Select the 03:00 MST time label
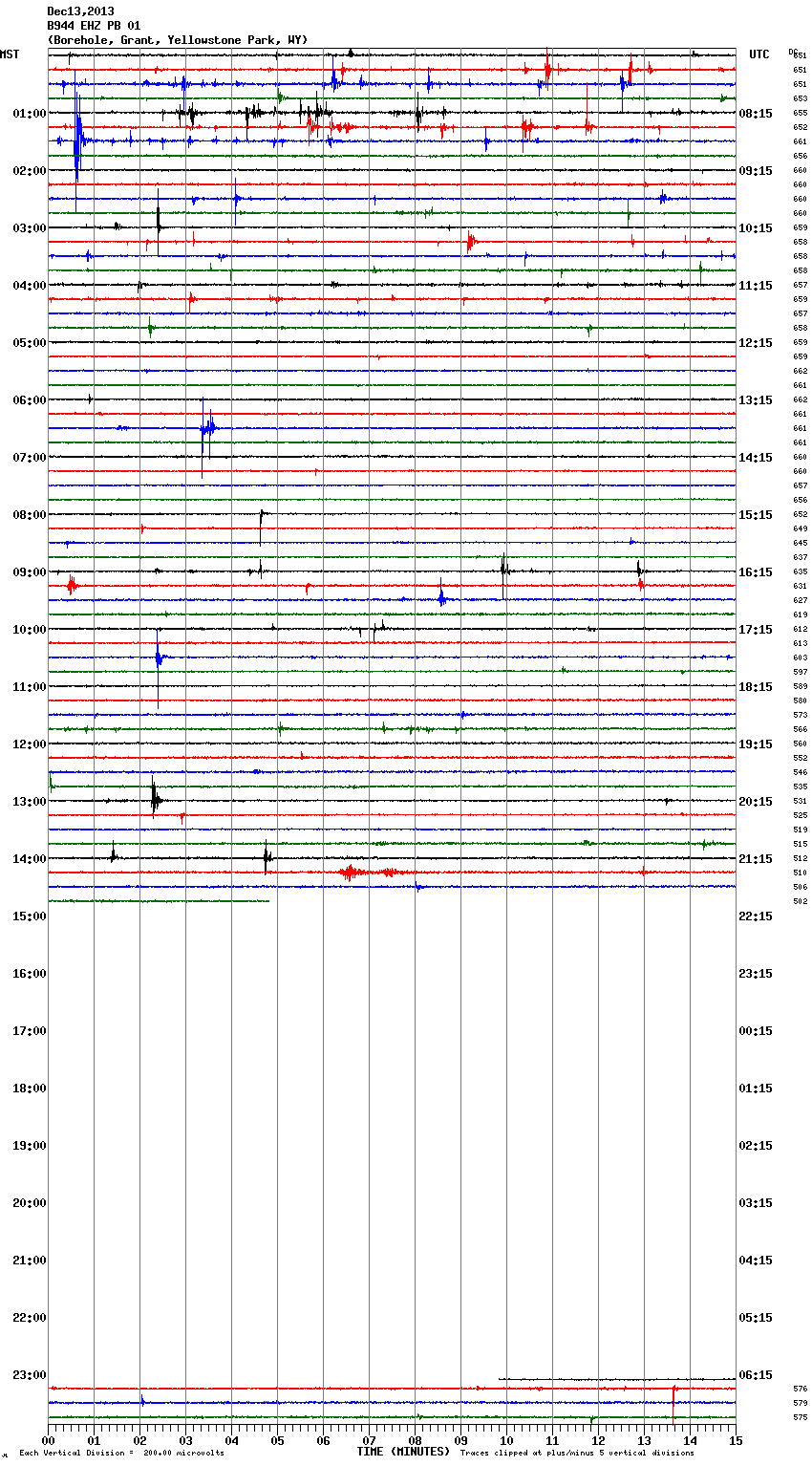 click(29, 228)
